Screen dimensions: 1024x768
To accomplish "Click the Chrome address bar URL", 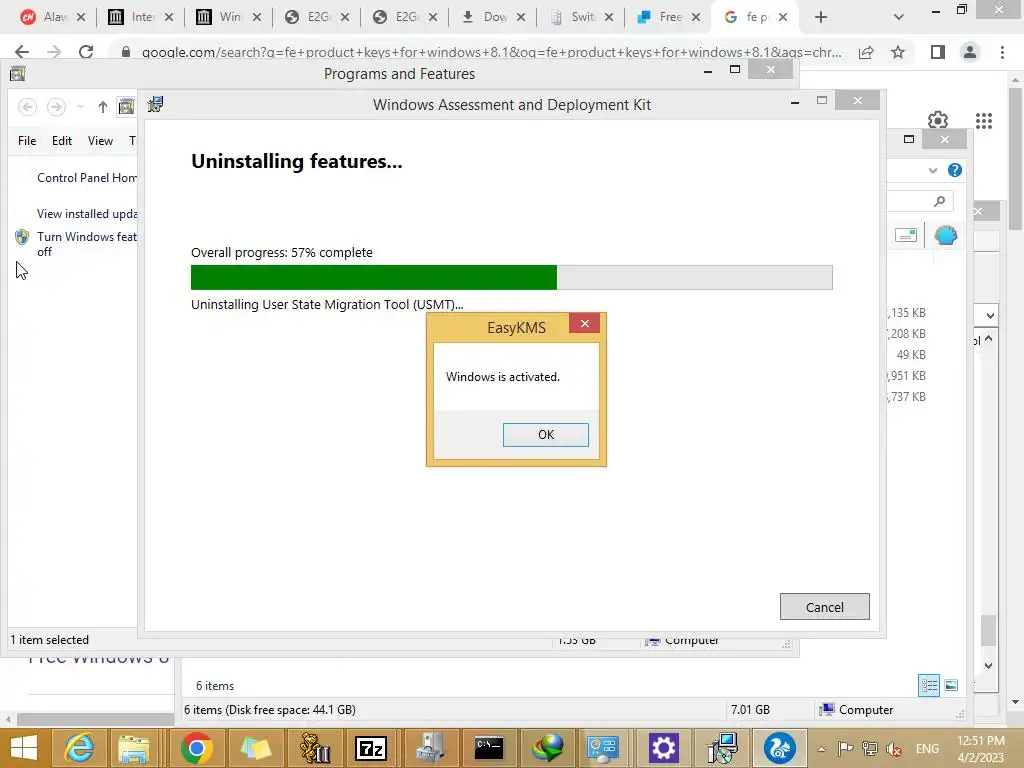I will pos(491,52).
